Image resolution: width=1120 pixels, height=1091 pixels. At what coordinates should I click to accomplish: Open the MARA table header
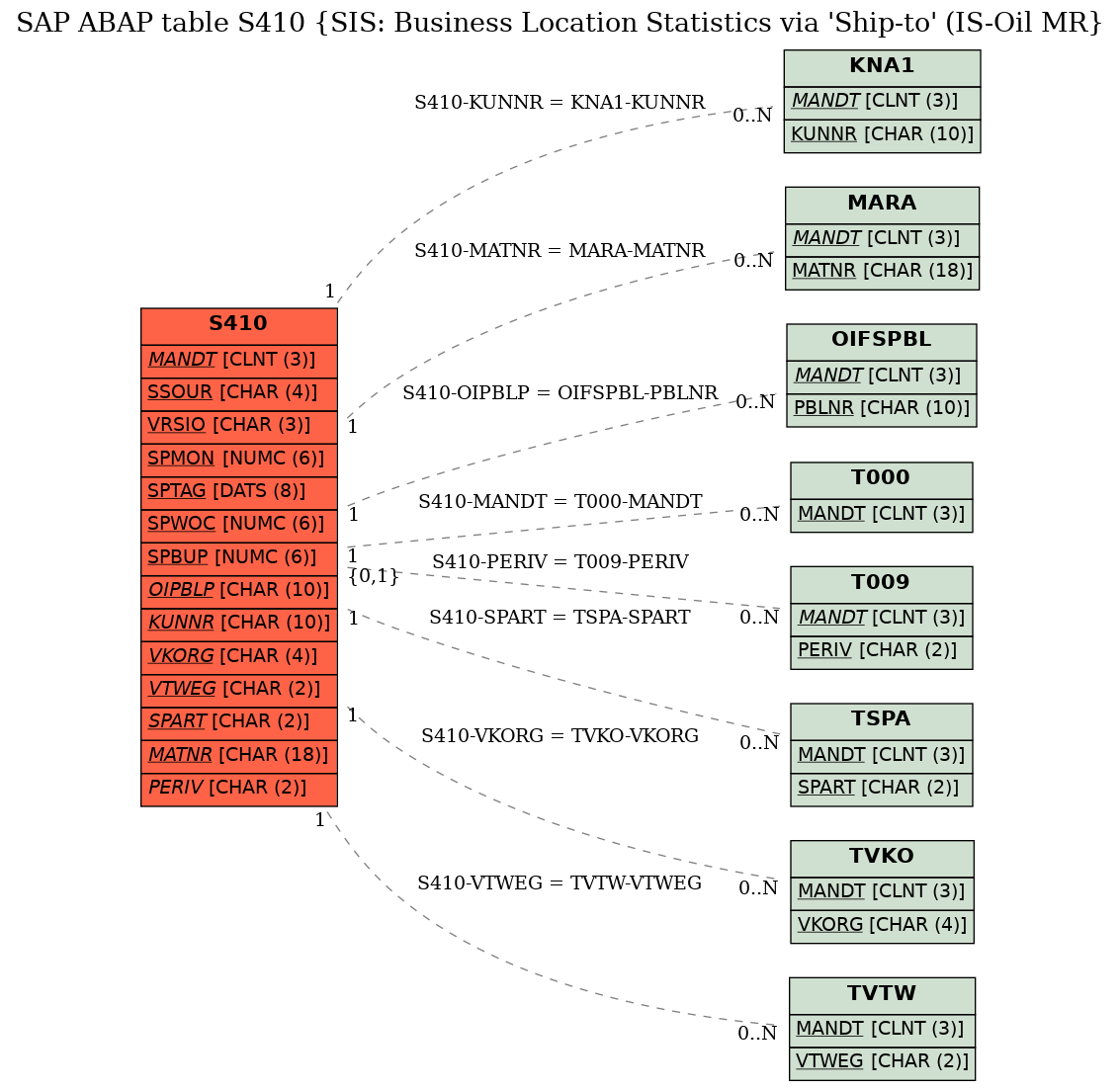coord(882,205)
